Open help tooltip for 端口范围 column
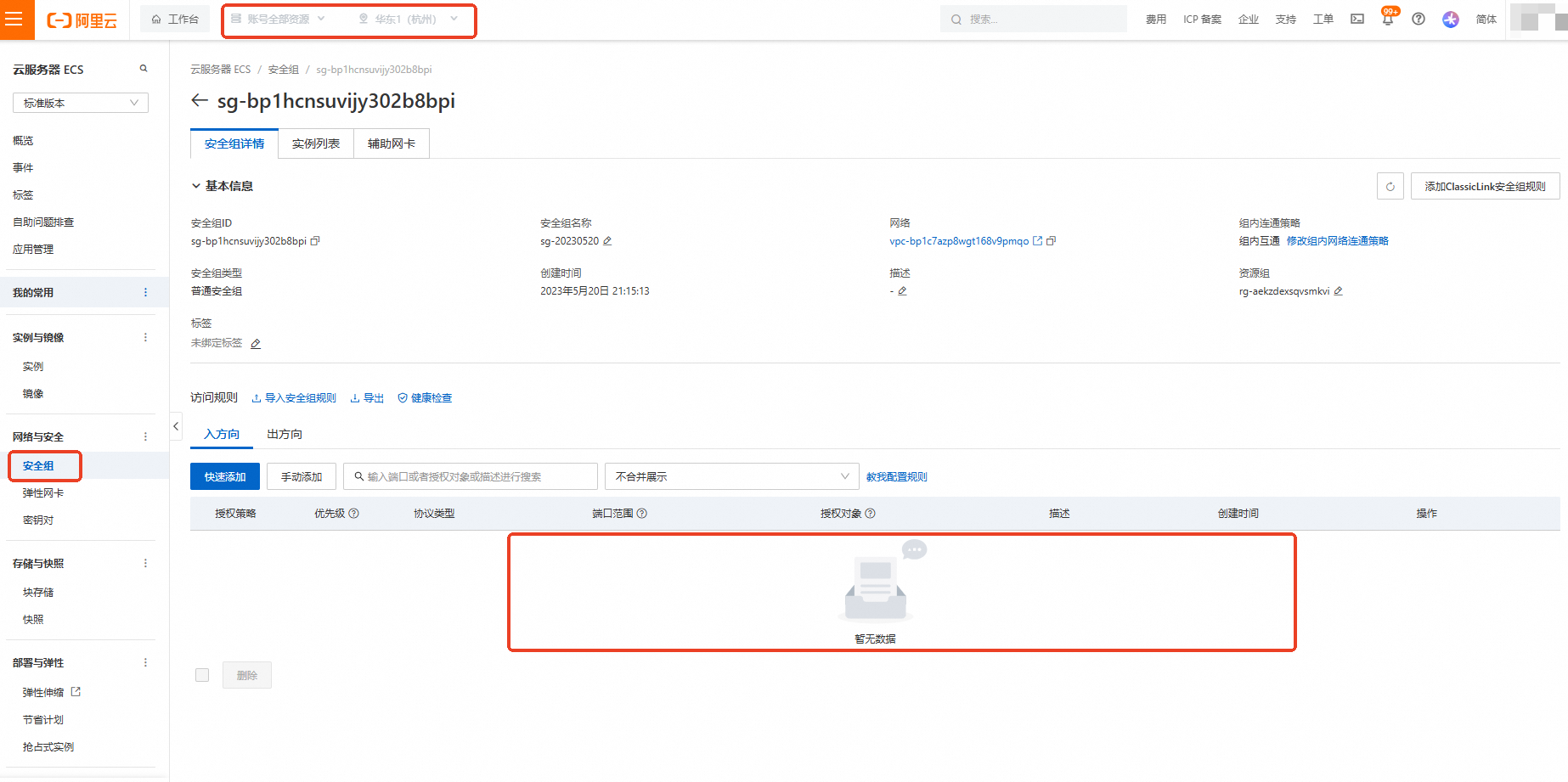The image size is (1568, 782). (x=642, y=514)
